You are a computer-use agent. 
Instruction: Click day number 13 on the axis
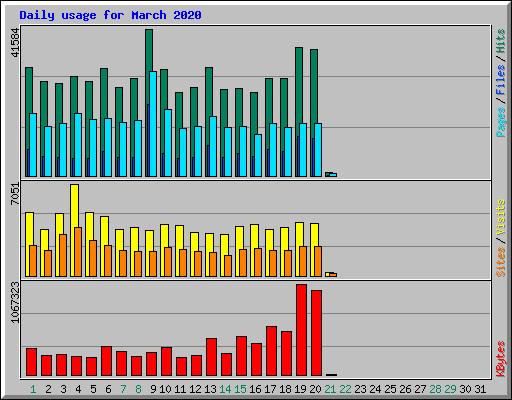click(x=210, y=389)
